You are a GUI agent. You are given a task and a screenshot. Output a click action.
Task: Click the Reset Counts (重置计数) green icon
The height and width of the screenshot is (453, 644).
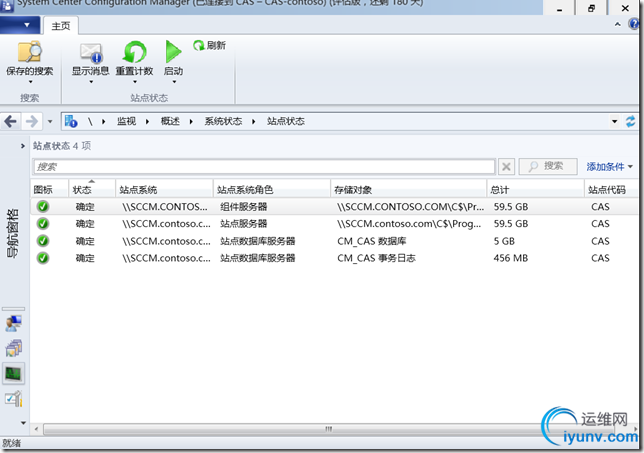coord(134,53)
